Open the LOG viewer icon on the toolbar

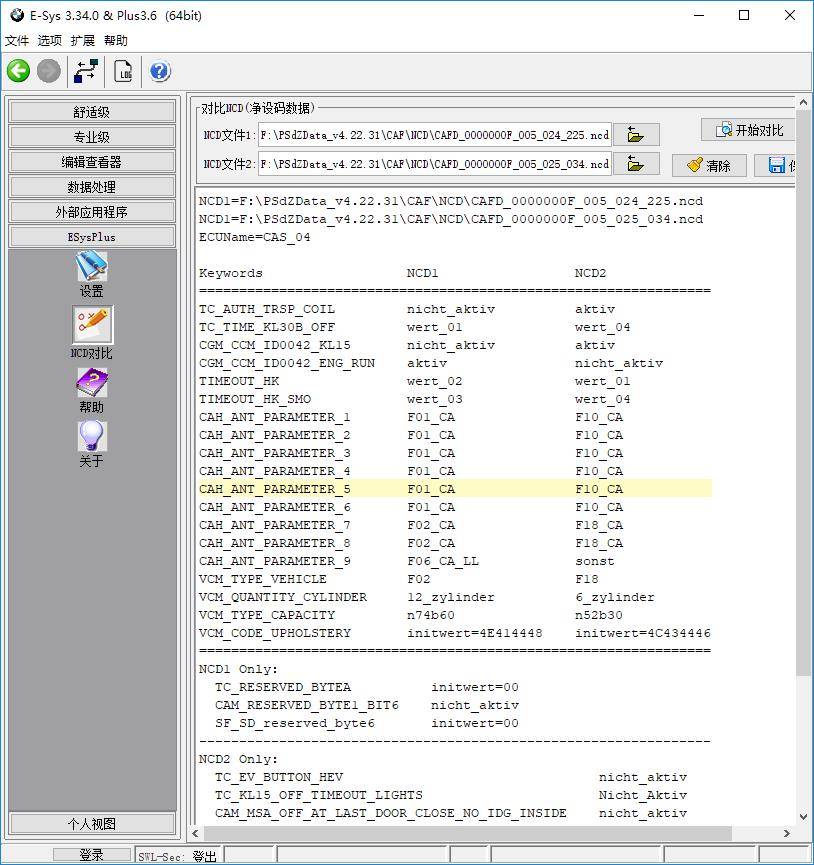(122, 71)
